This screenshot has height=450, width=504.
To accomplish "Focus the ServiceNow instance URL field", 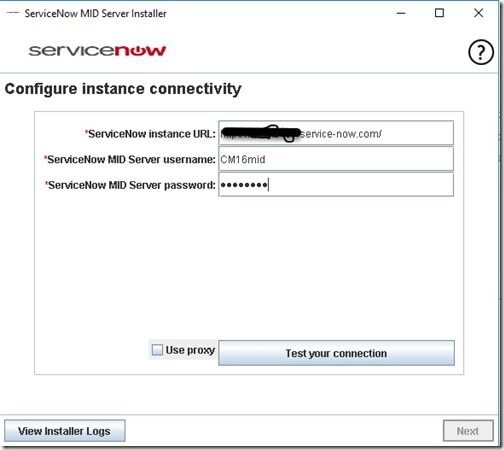I will [x=336, y=133].
